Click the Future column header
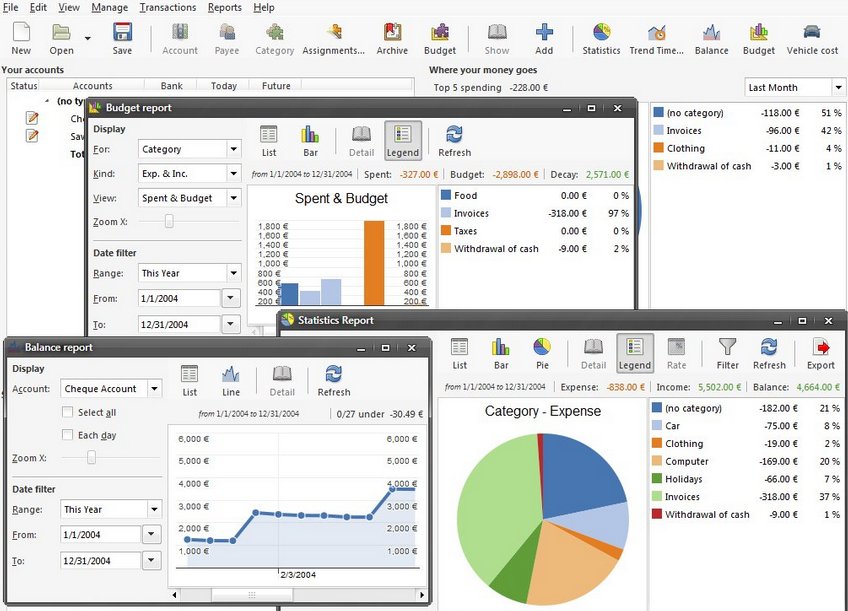Screen dimensions: 848x611 [276, 85]
